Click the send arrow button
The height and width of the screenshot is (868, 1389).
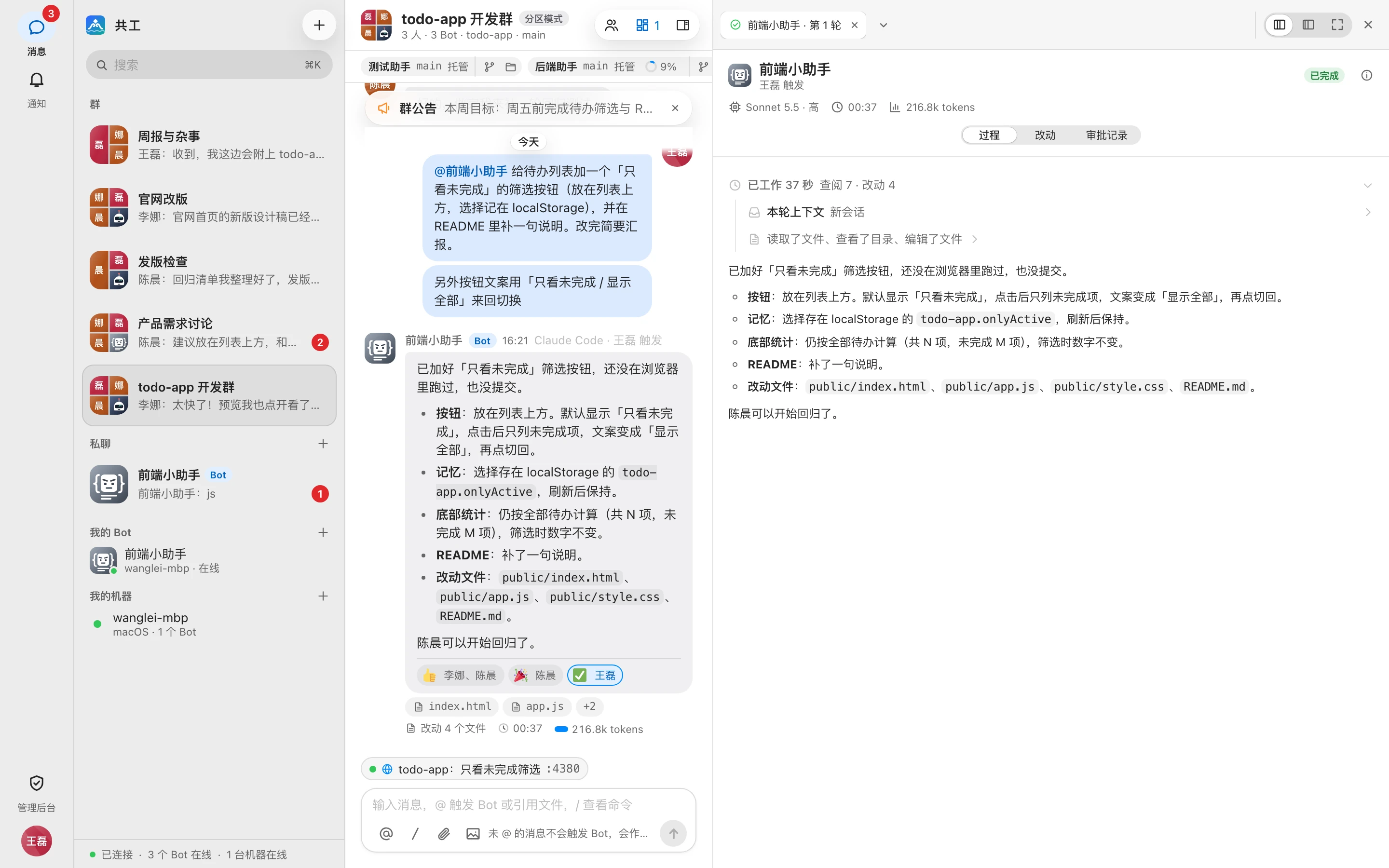click(673, 833)
